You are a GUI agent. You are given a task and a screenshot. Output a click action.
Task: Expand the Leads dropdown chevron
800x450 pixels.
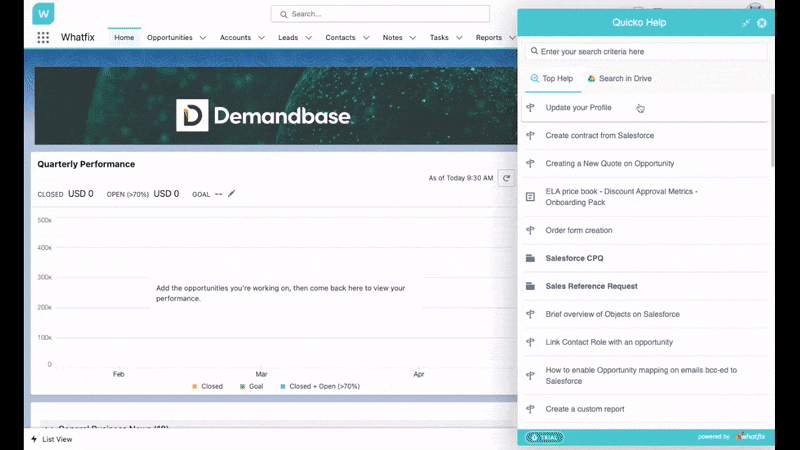(308, 38)
